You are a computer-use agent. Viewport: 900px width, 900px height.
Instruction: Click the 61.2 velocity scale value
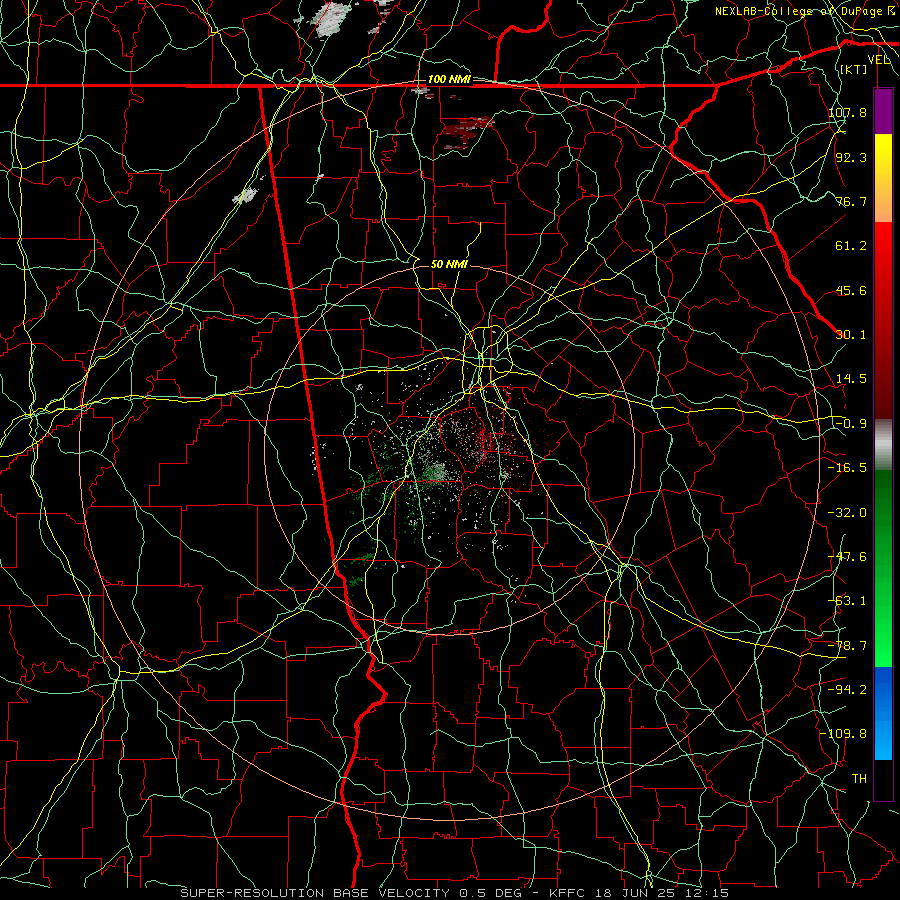point(851,246)
